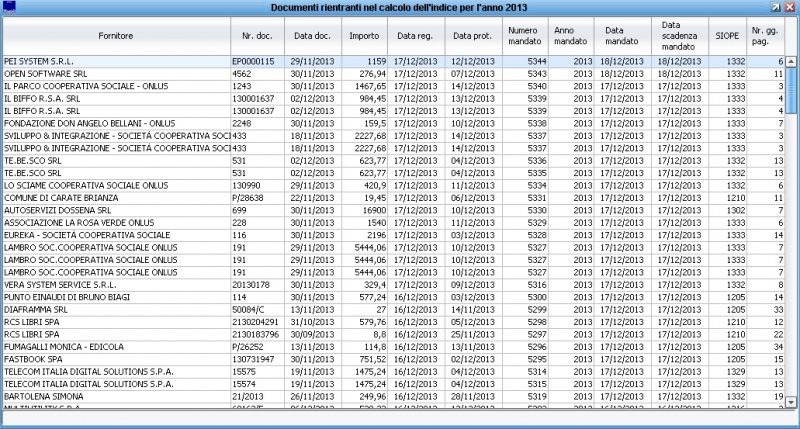Click importo value 16900
Screen dimensions: 800x429
pos(374,210)
